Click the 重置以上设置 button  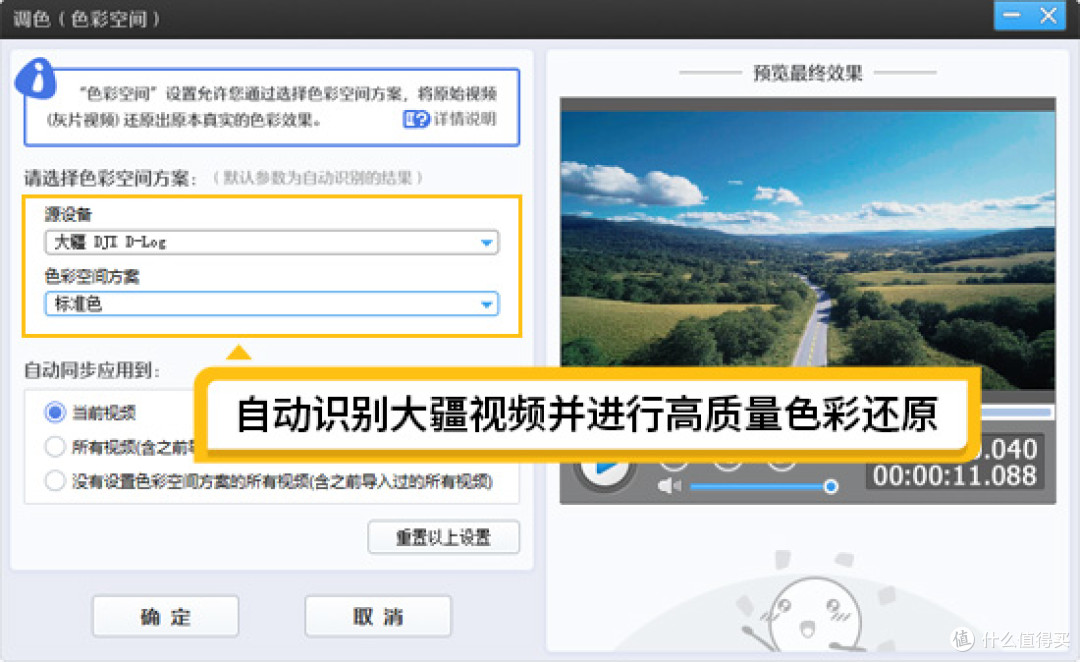pos(444,537)
